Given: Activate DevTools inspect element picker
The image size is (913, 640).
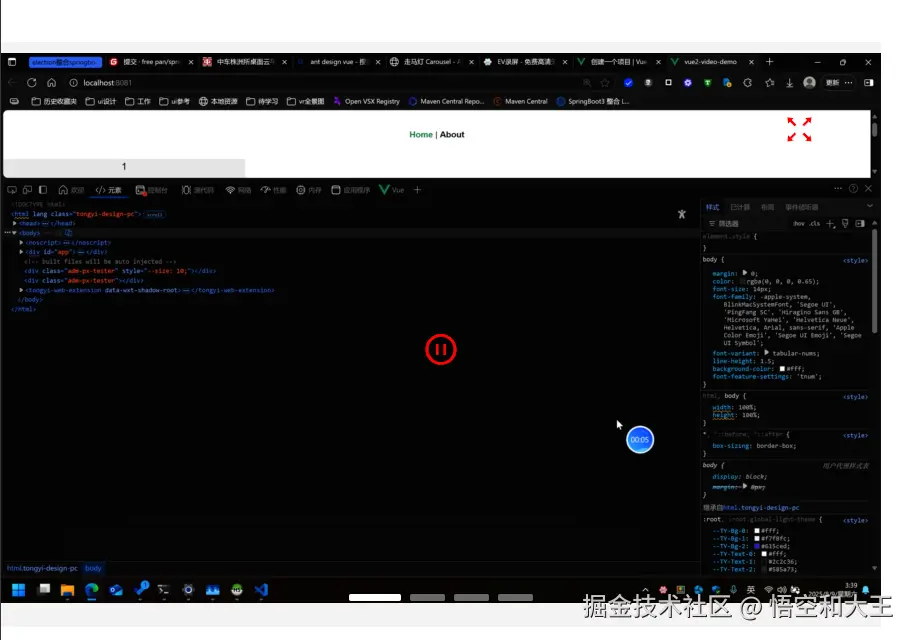Looking at the screenshot, I should [x=12, y=190].
